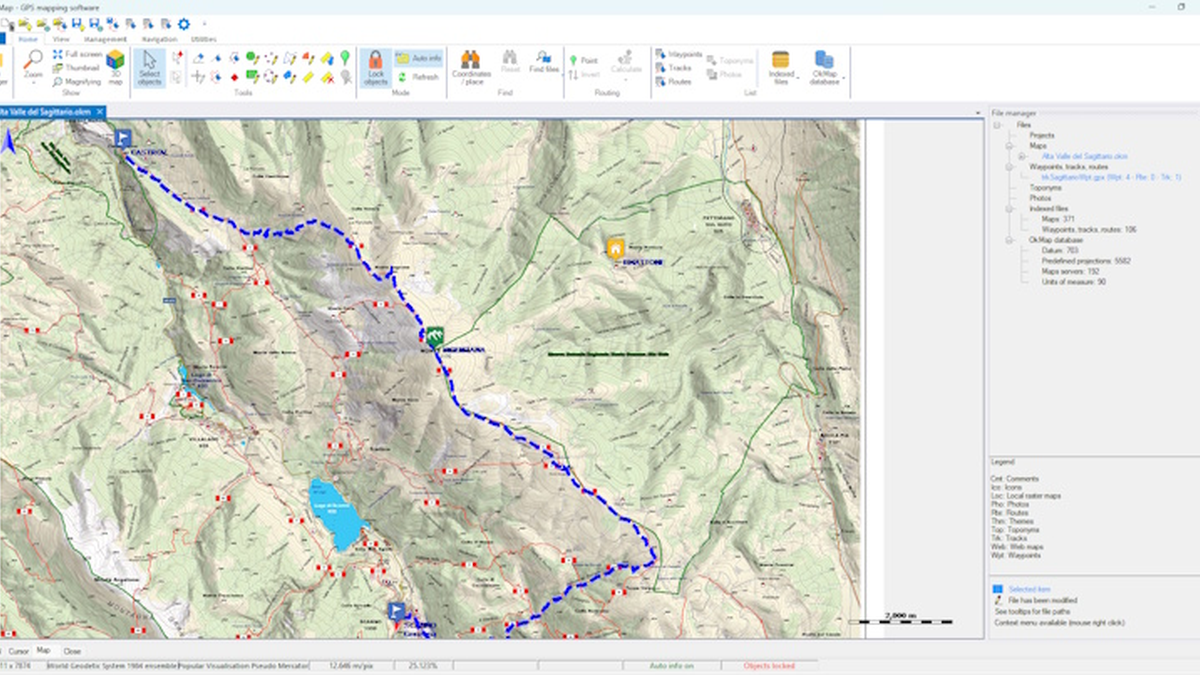Viewport: 1200px width, 675px height.
Task: Click the blue flag waypoint near Scanno
Action: point(396,611)
